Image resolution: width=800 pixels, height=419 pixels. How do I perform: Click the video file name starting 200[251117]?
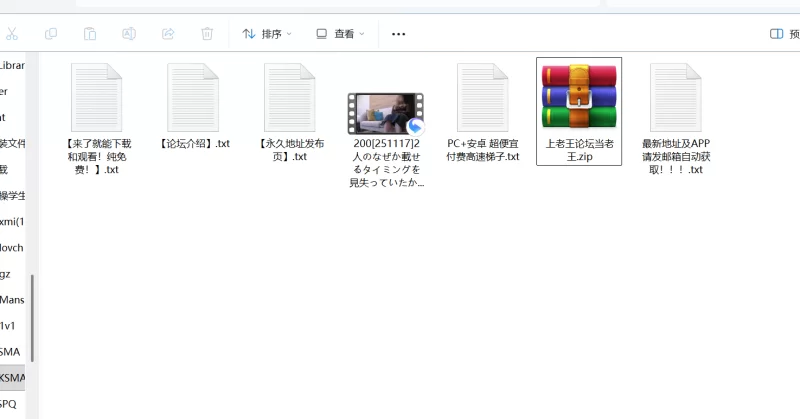pos(386,163)
